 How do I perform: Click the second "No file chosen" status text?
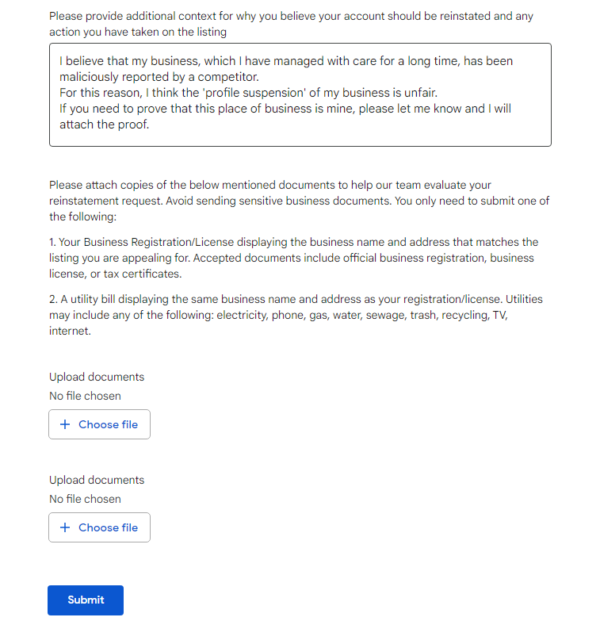85,499
